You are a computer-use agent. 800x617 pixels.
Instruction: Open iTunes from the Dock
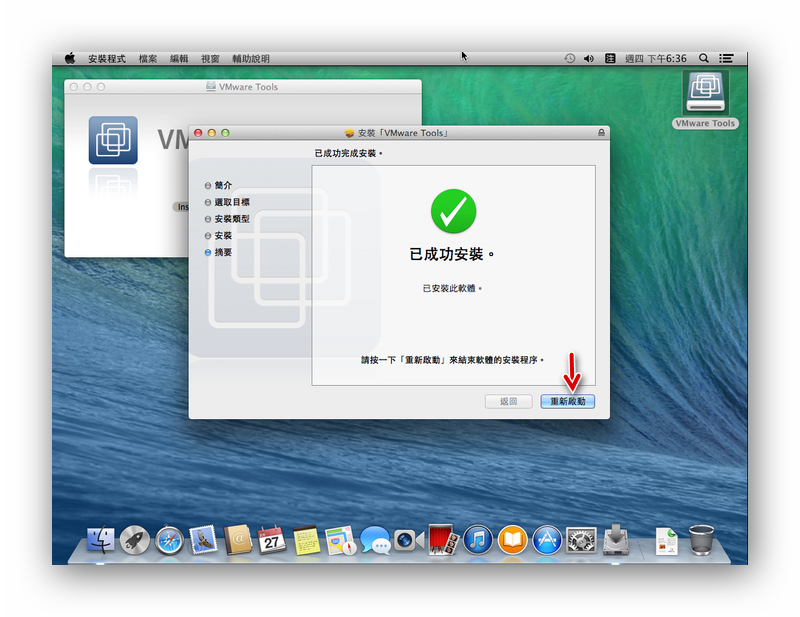(478, 540)
